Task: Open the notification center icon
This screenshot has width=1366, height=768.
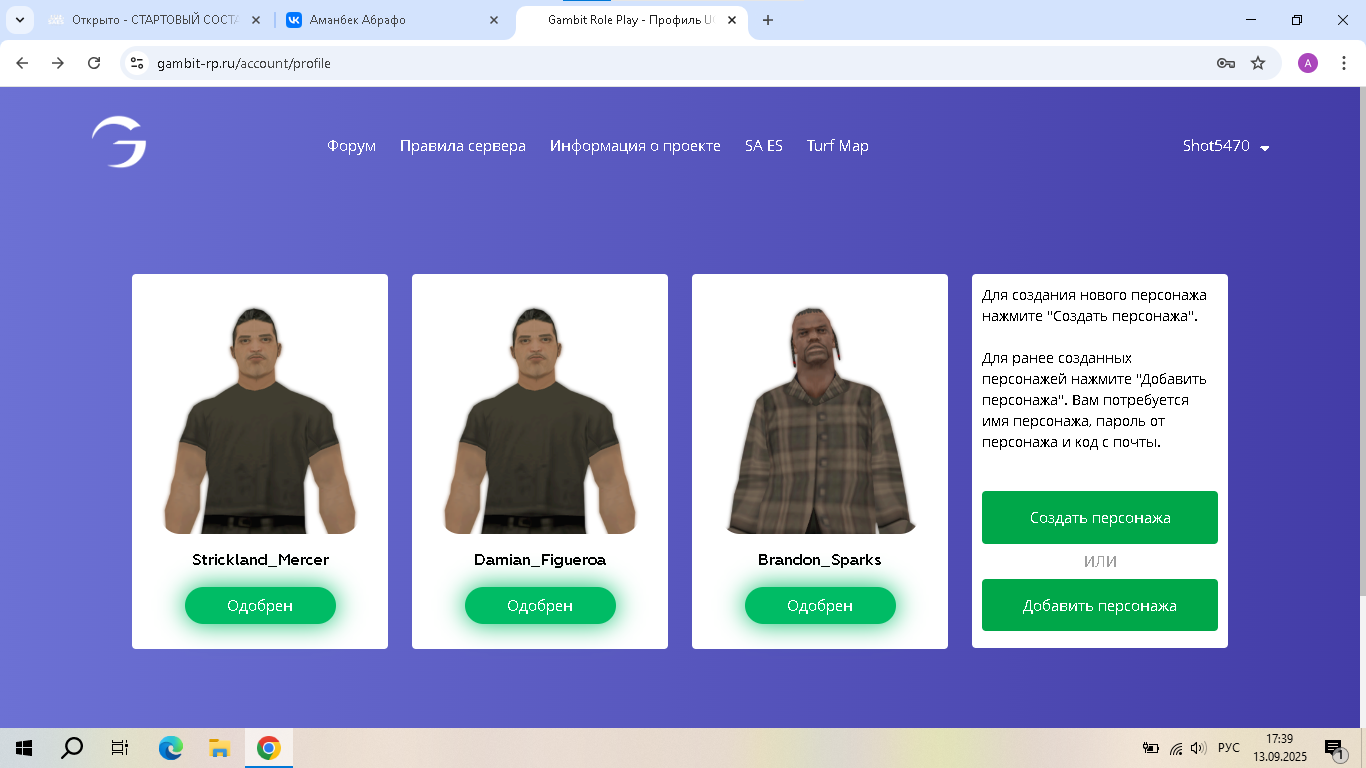Action: click(1334, 748)
